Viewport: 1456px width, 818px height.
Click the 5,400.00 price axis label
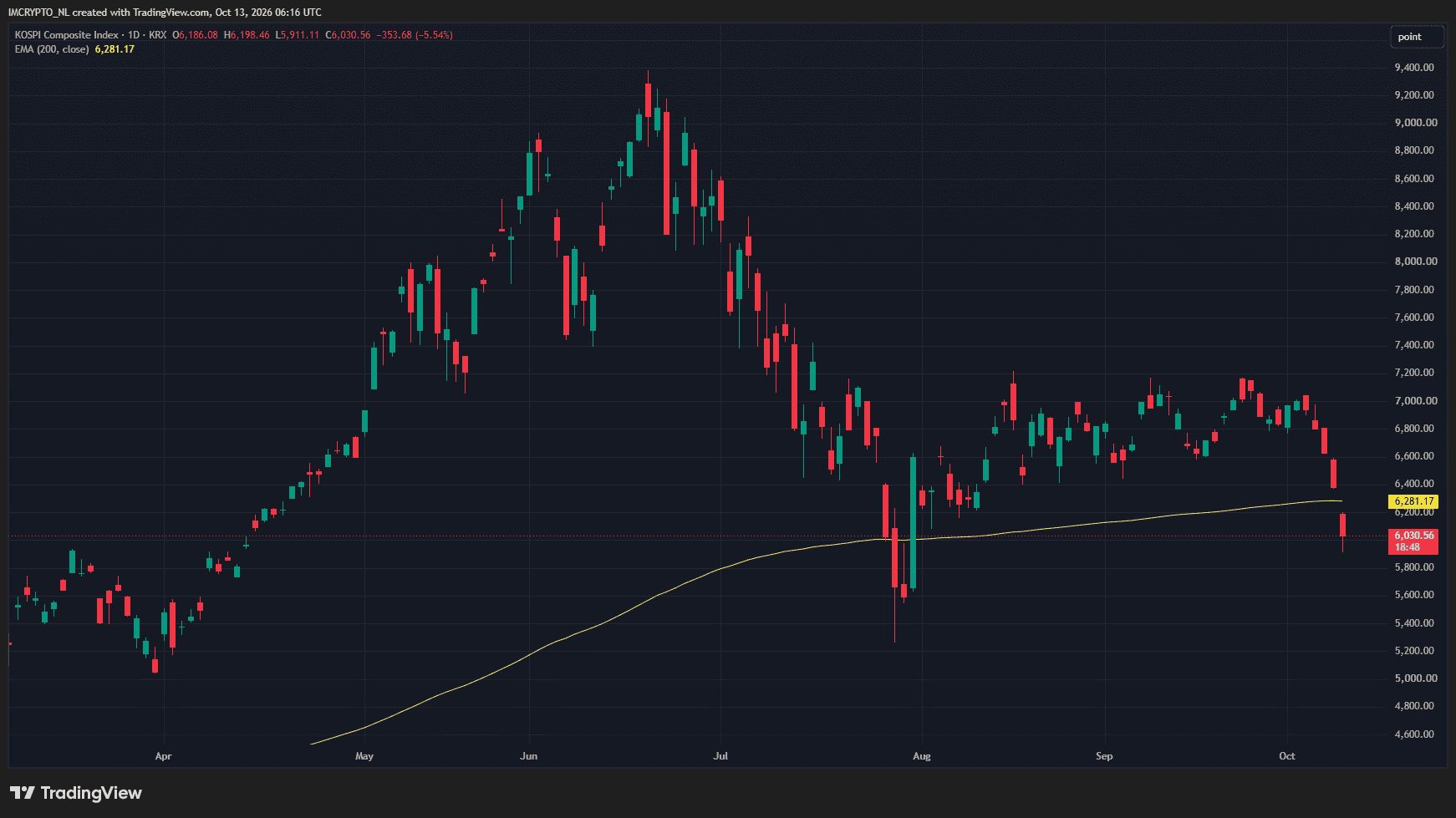pos(1414,623)
